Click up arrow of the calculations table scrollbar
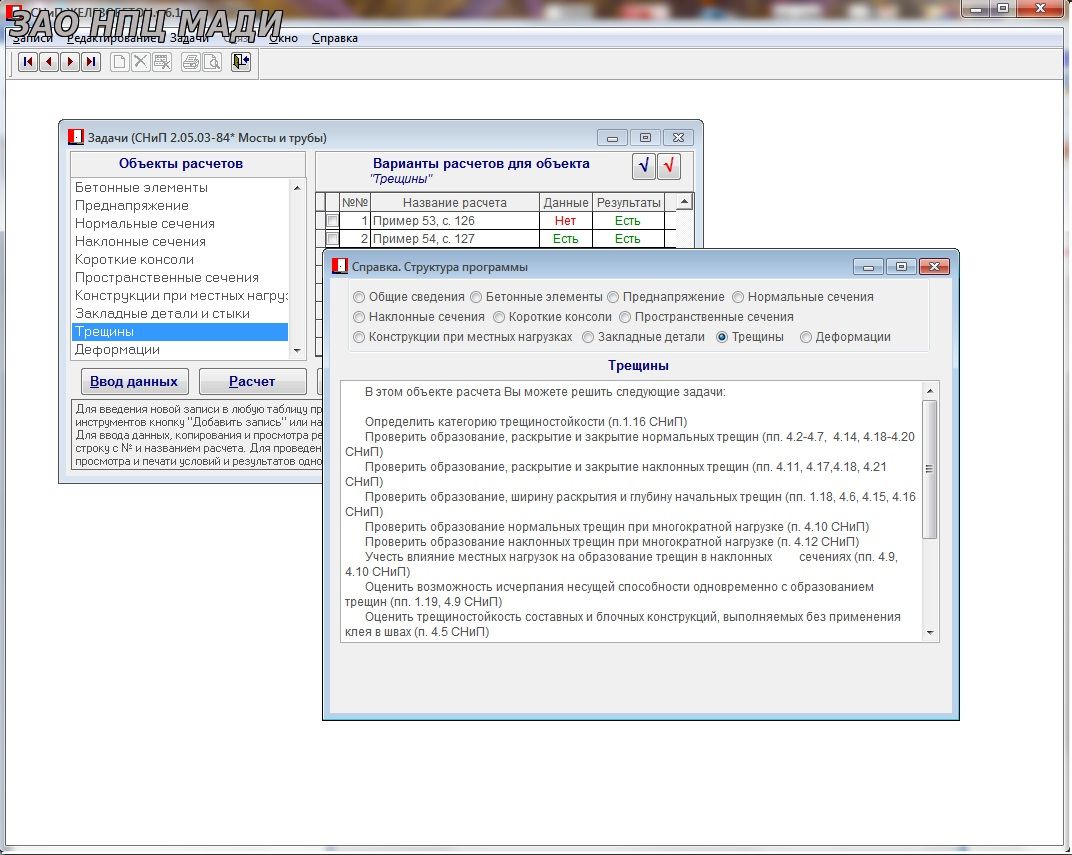 (684, 202)
